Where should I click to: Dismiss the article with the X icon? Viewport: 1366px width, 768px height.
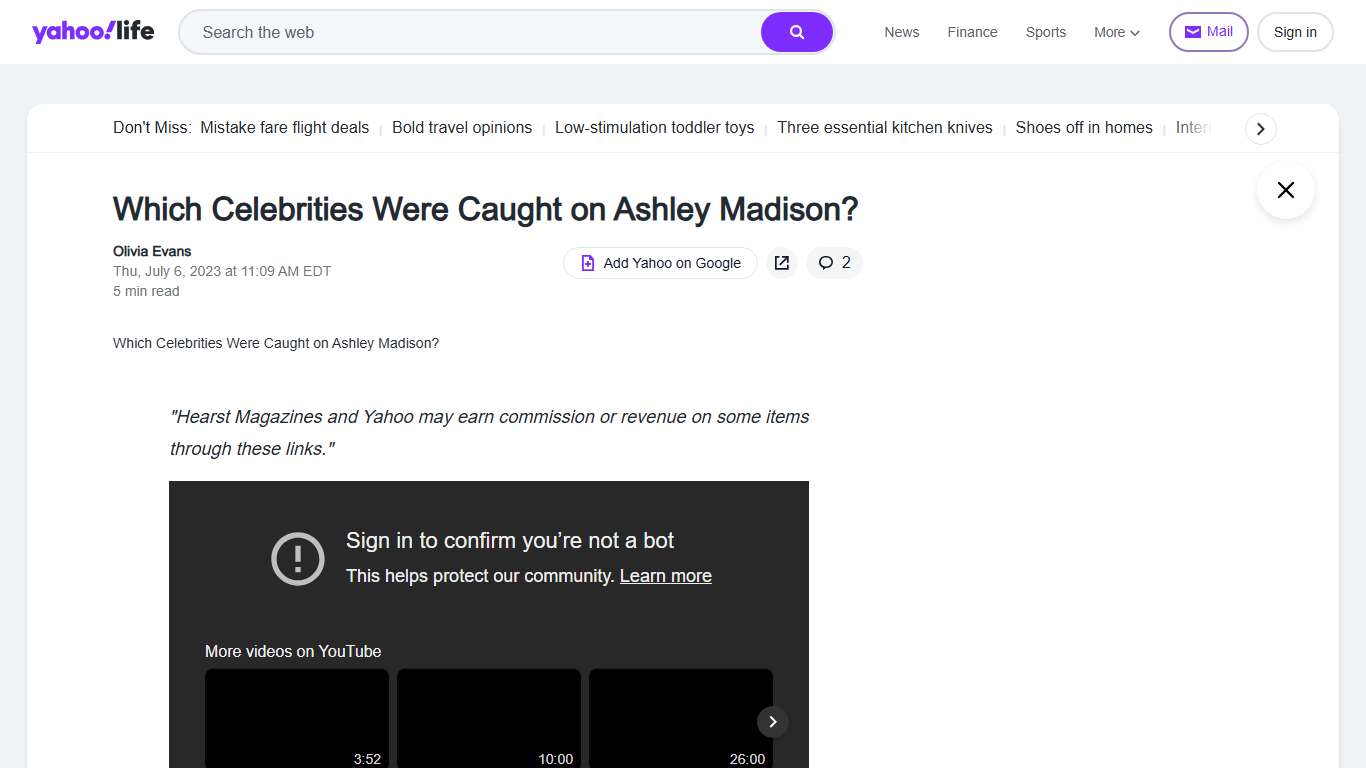[x=1285, y=190]
